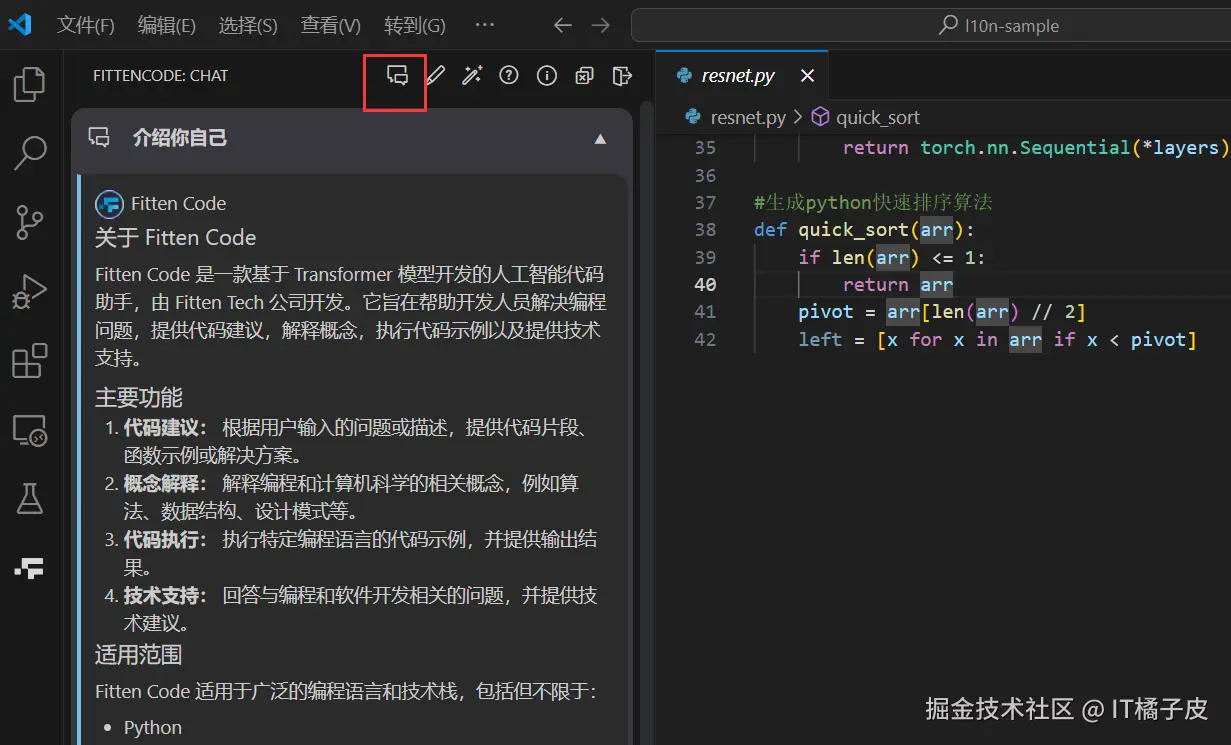The height and width of the screenshot is (745, 1231).
Task: Click the '#生成python快速排序算法' comment line
Action: click(873, 203)
